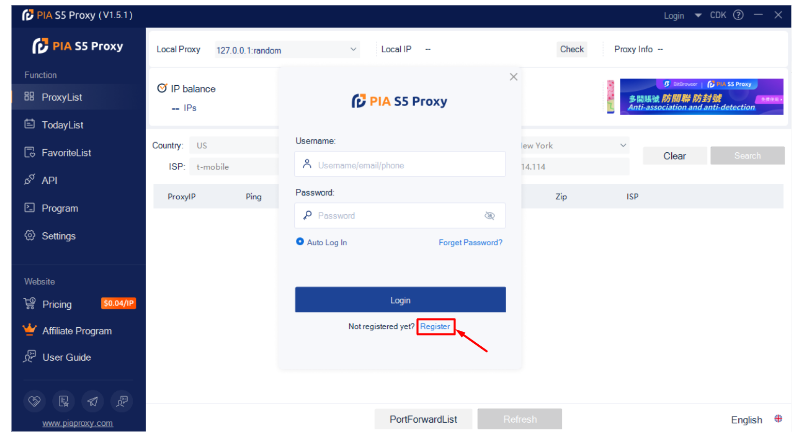
Task: Click the Country field showing US
Action: pos(234,146)
